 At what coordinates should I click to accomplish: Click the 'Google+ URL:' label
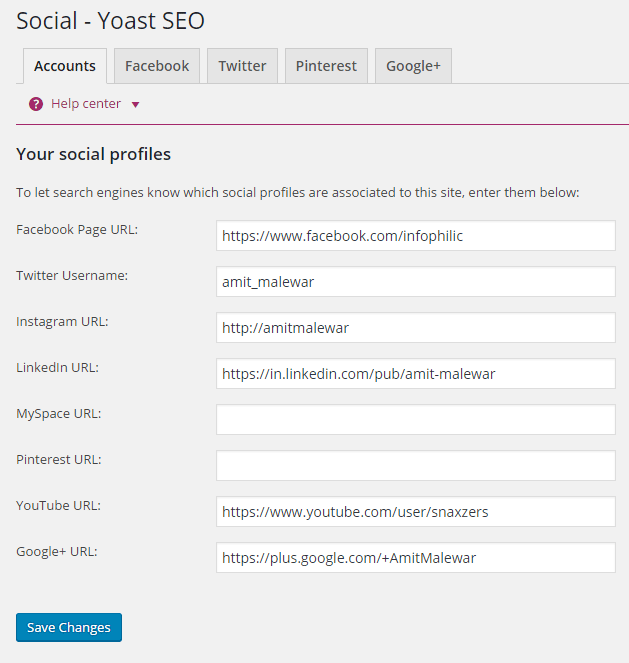pos(57,552)
